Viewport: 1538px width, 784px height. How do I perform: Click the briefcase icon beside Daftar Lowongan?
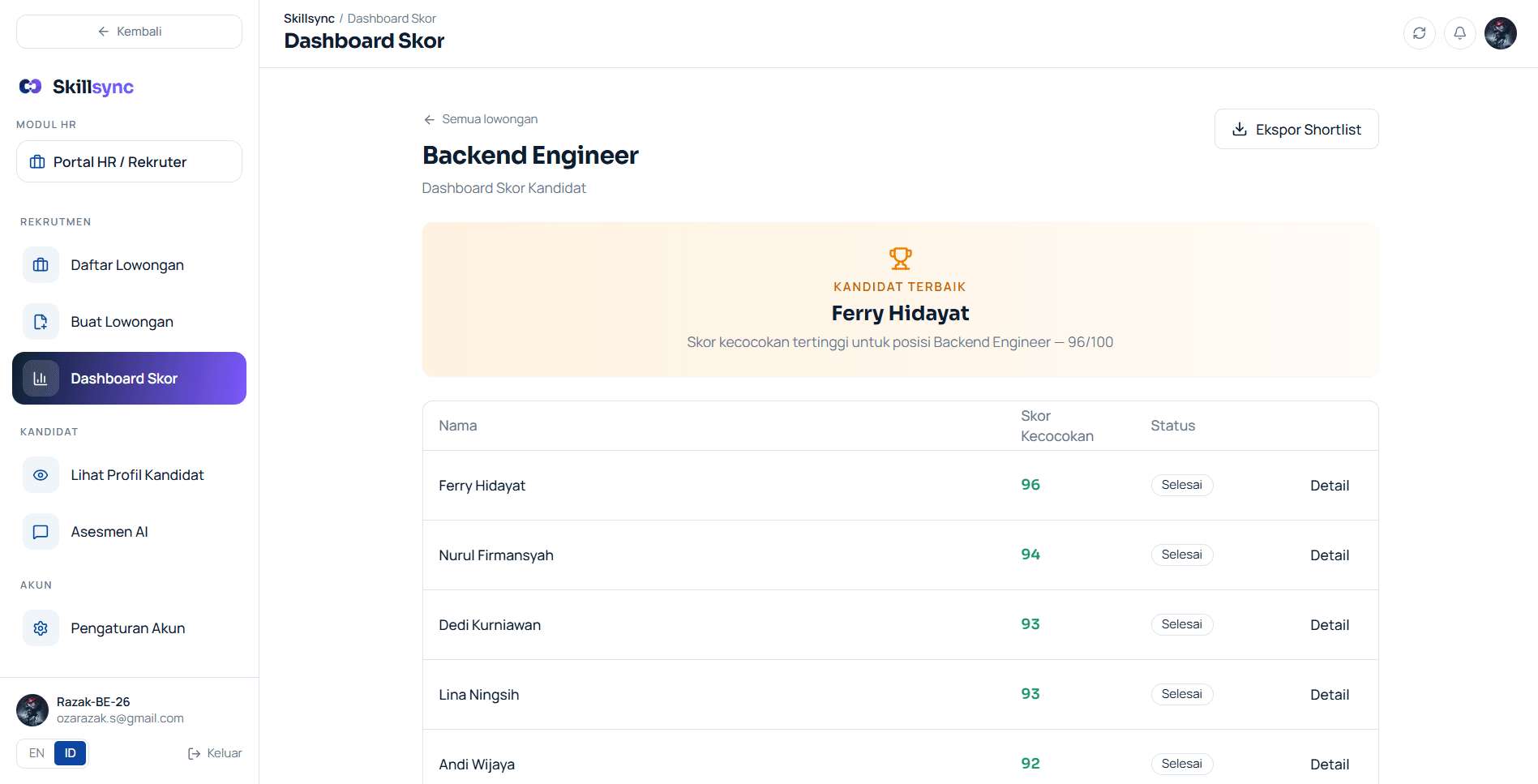point(41,265)
